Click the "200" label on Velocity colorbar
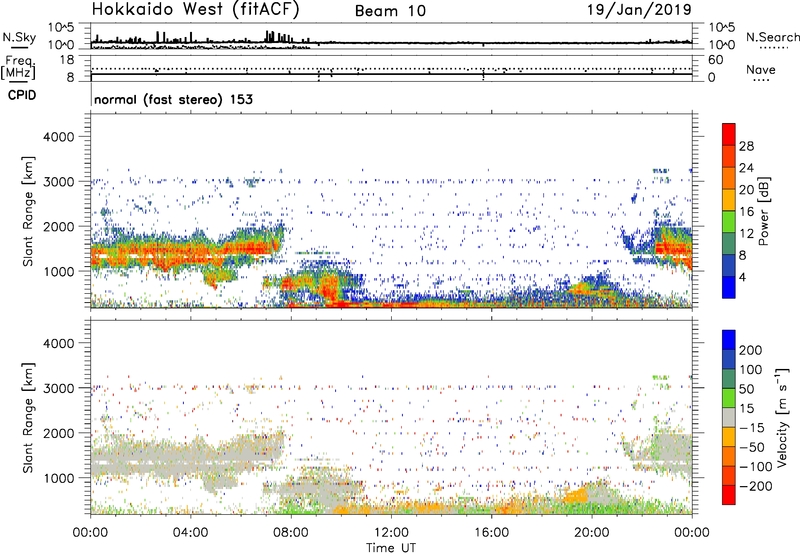The height and width of the screenshot is (554, 800). click(751, 350)
